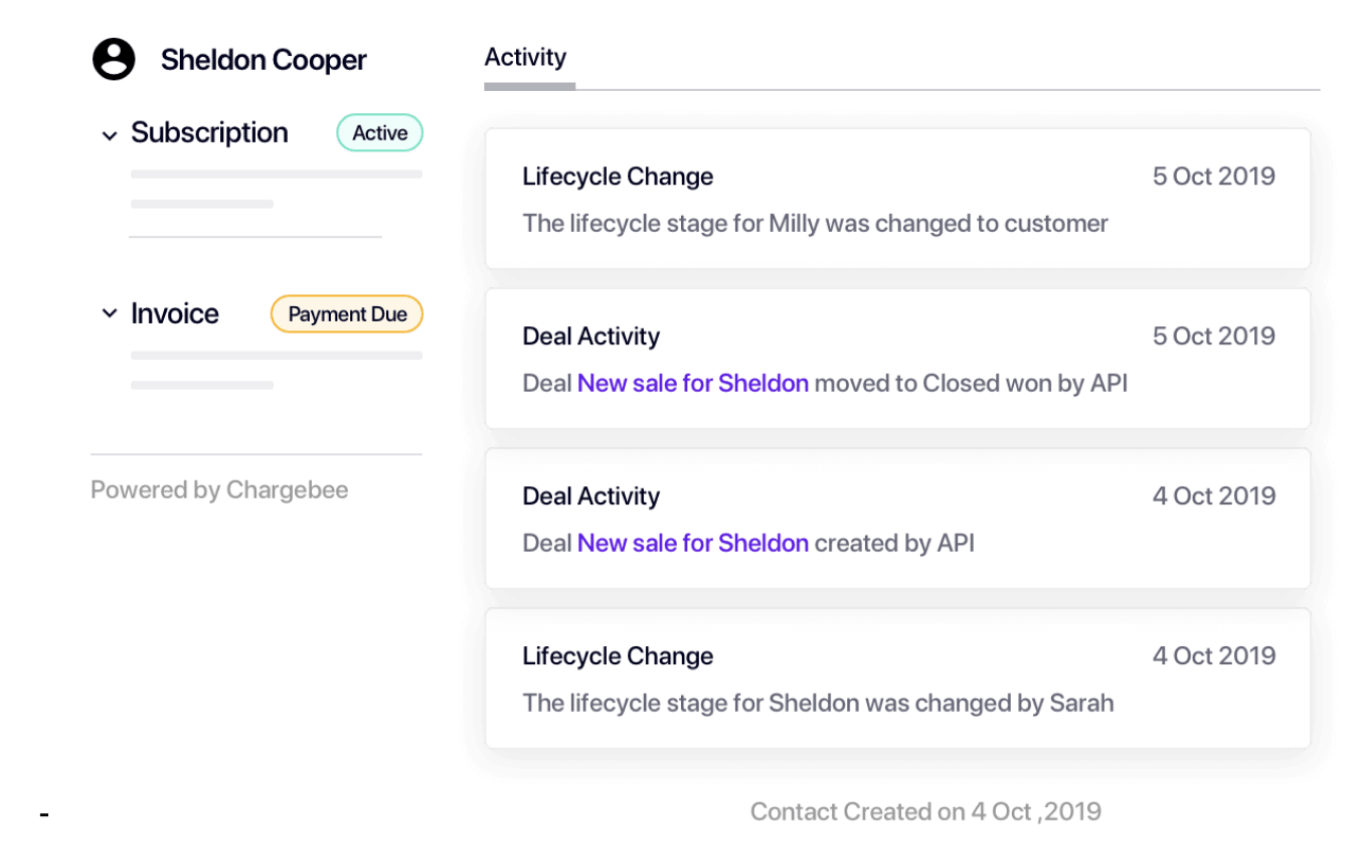1354x850 pixels.
Task: Open the New sale for Sheldon created link
Action: (x=692, y=543)
